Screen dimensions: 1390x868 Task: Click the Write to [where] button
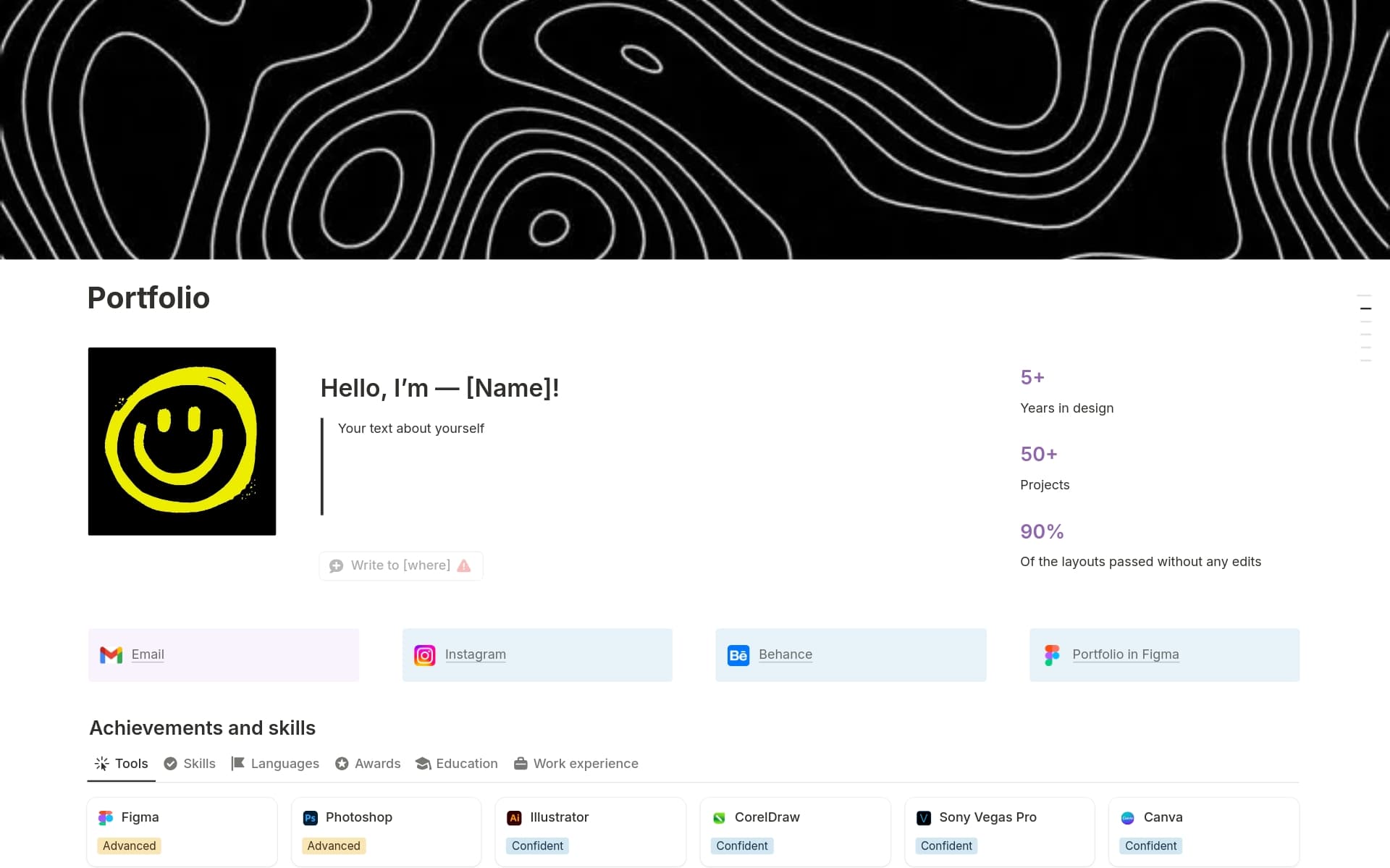tap(400, 565)
